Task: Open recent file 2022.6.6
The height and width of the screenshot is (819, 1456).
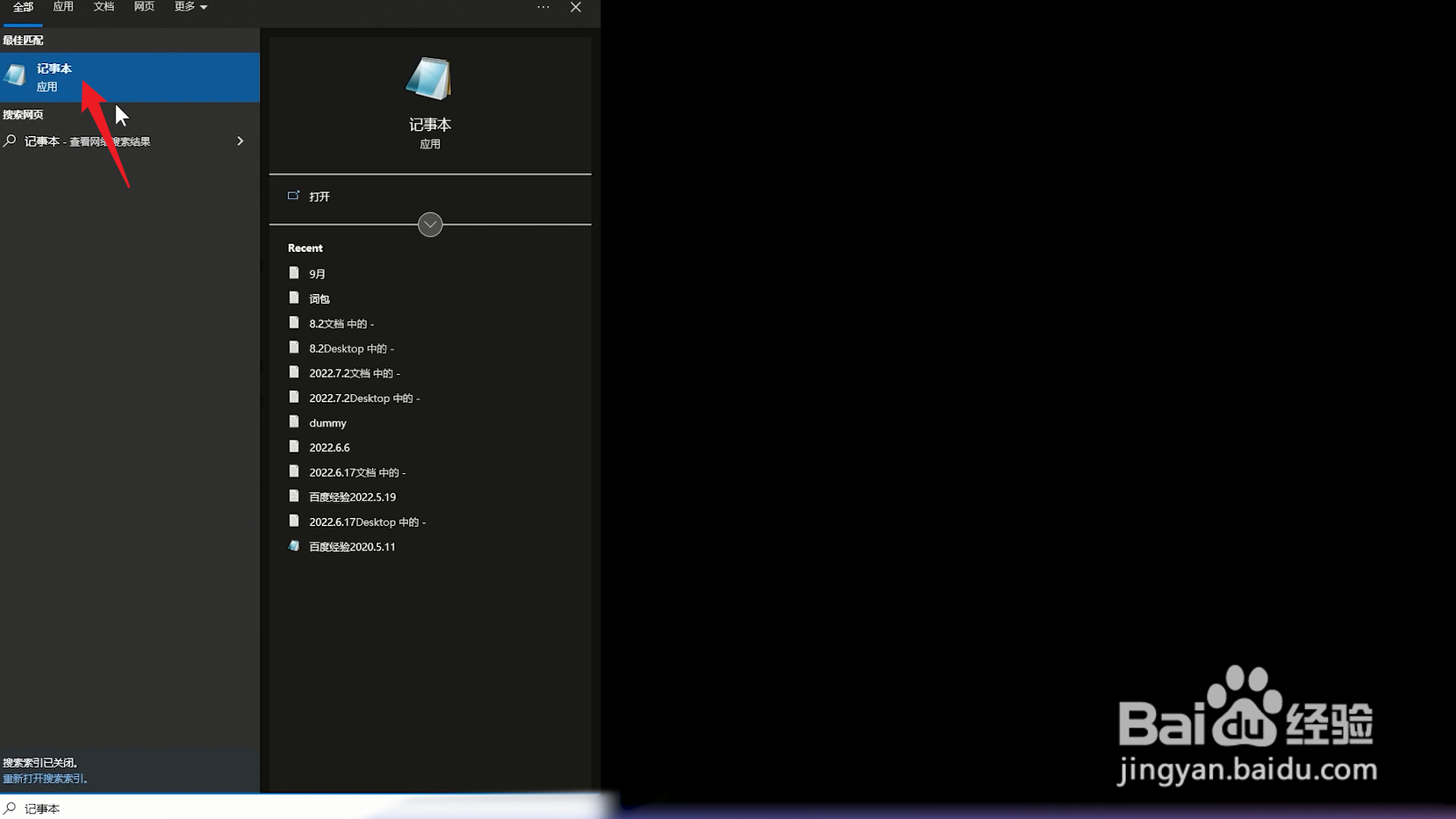Action: point(329,448)
